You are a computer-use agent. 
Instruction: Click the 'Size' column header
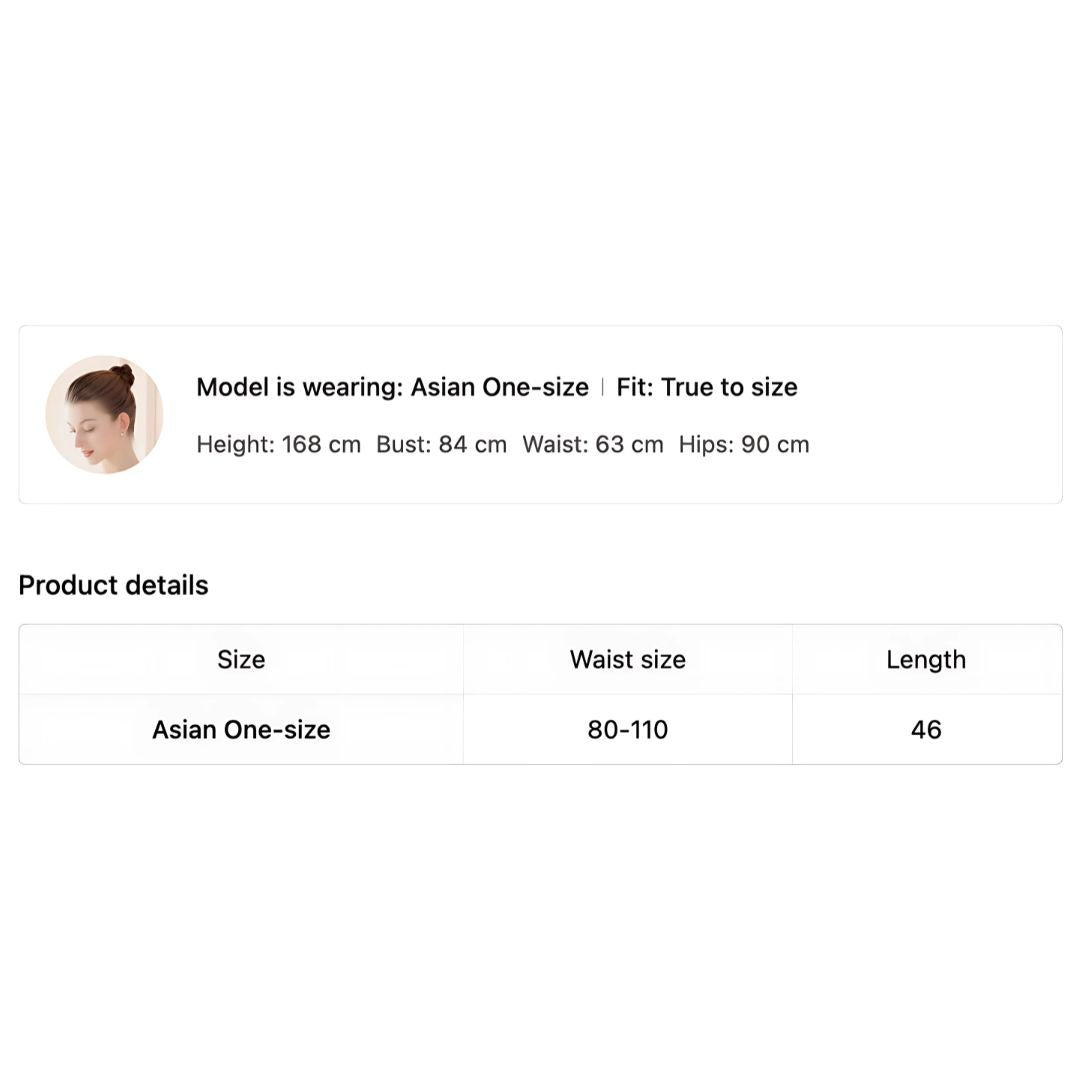241,659
